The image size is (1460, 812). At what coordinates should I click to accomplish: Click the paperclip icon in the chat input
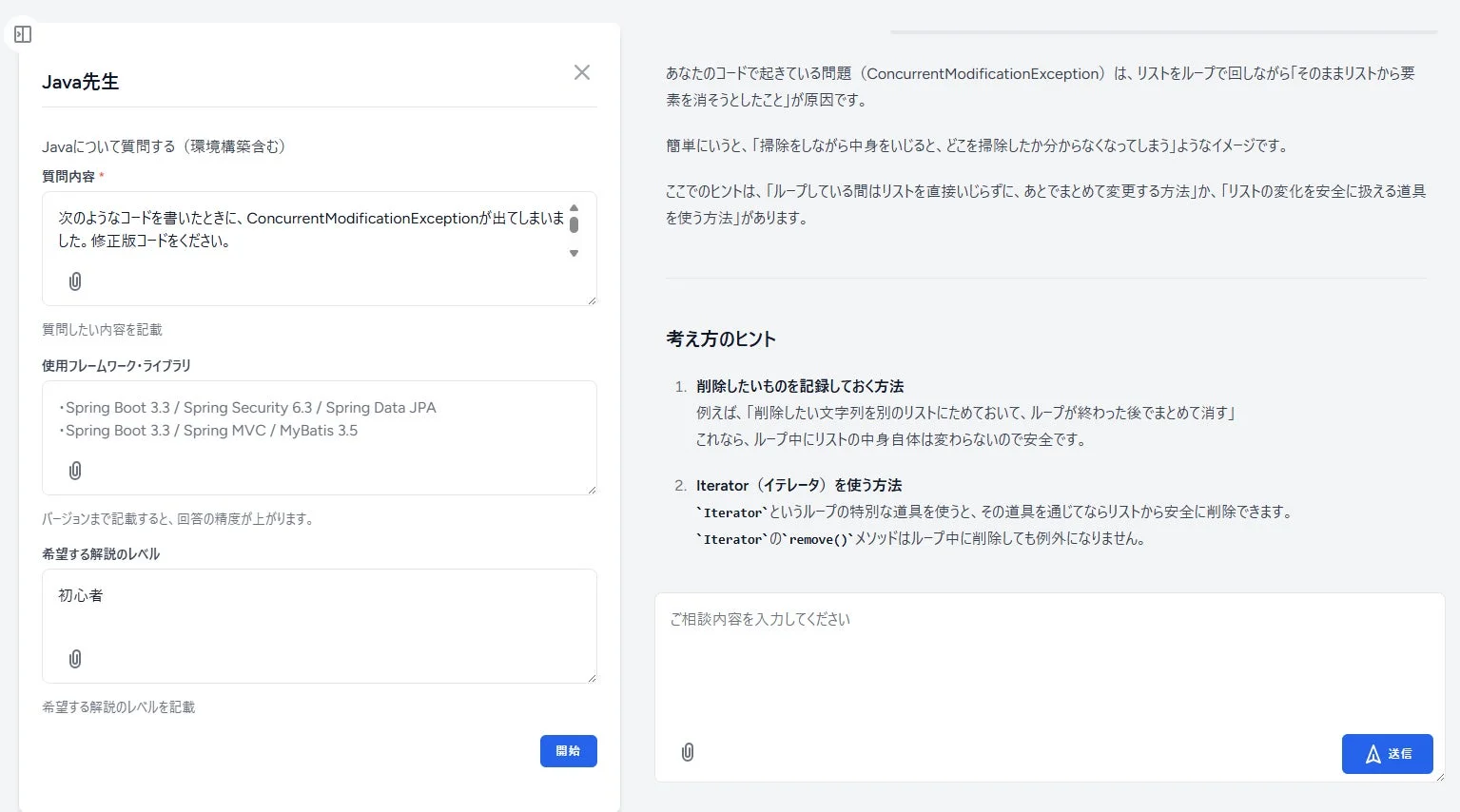tap(688, 752)
